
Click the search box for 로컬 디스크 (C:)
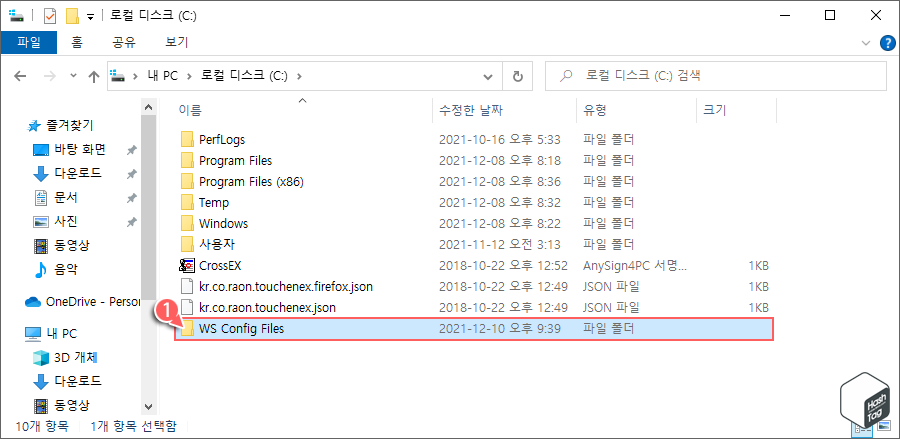point(715,76)
